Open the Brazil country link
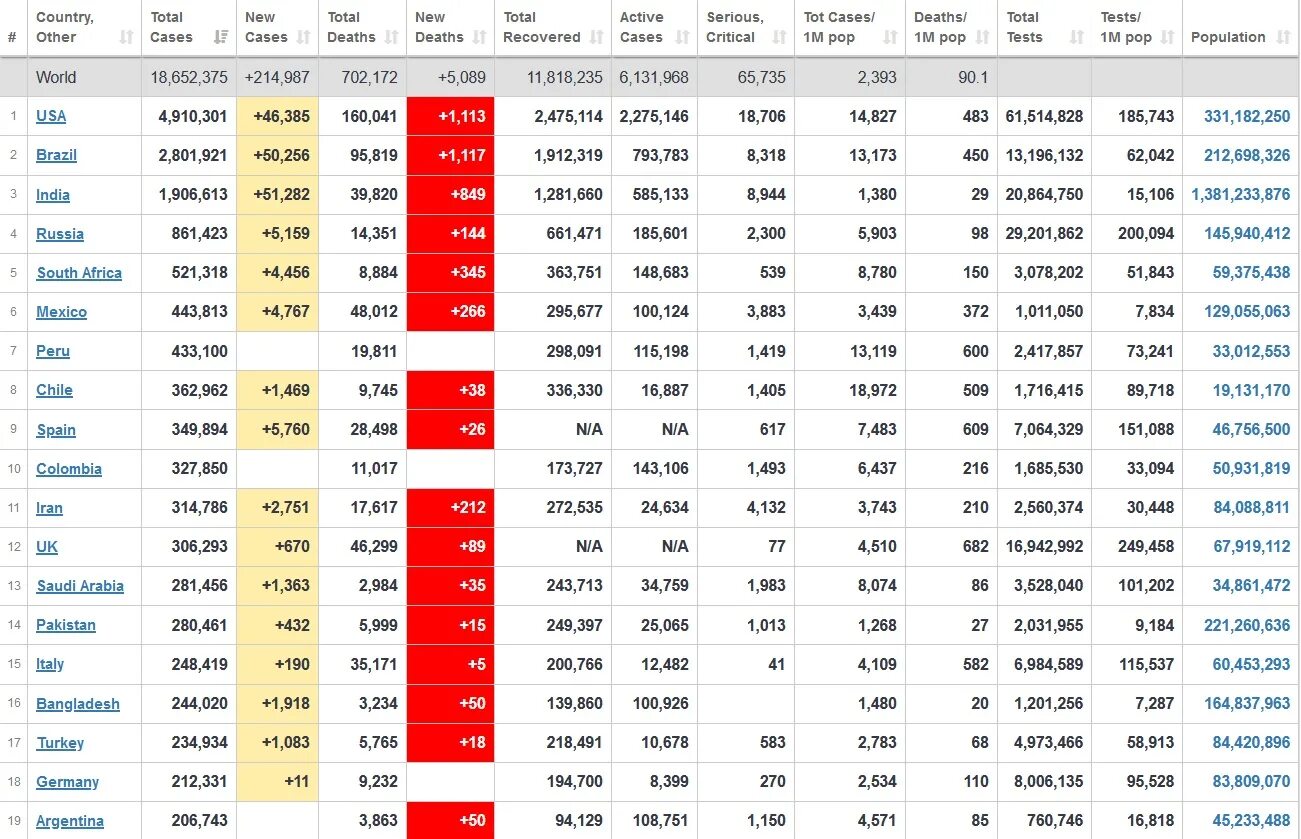The height and width of the screenshot is (839, 1301). tap(56, 155)
